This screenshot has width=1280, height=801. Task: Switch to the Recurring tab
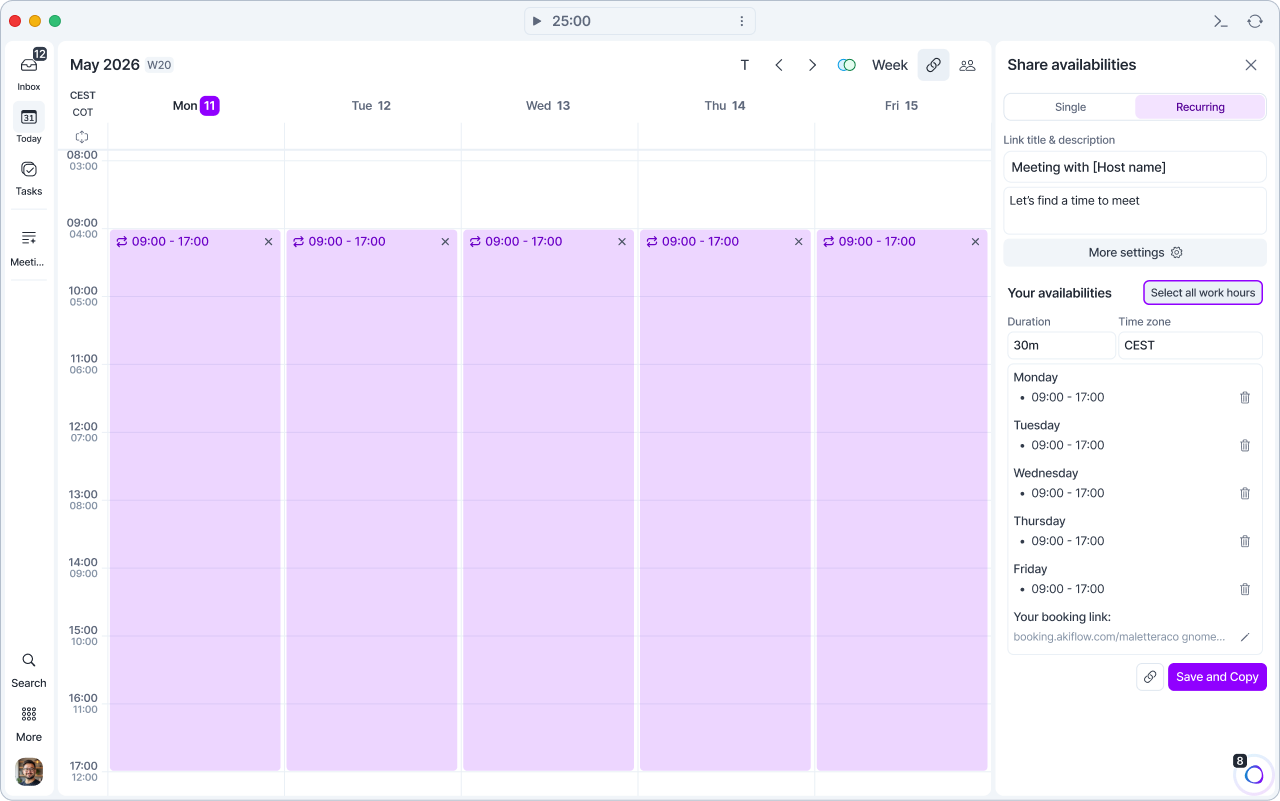(x=1200, y=107)
